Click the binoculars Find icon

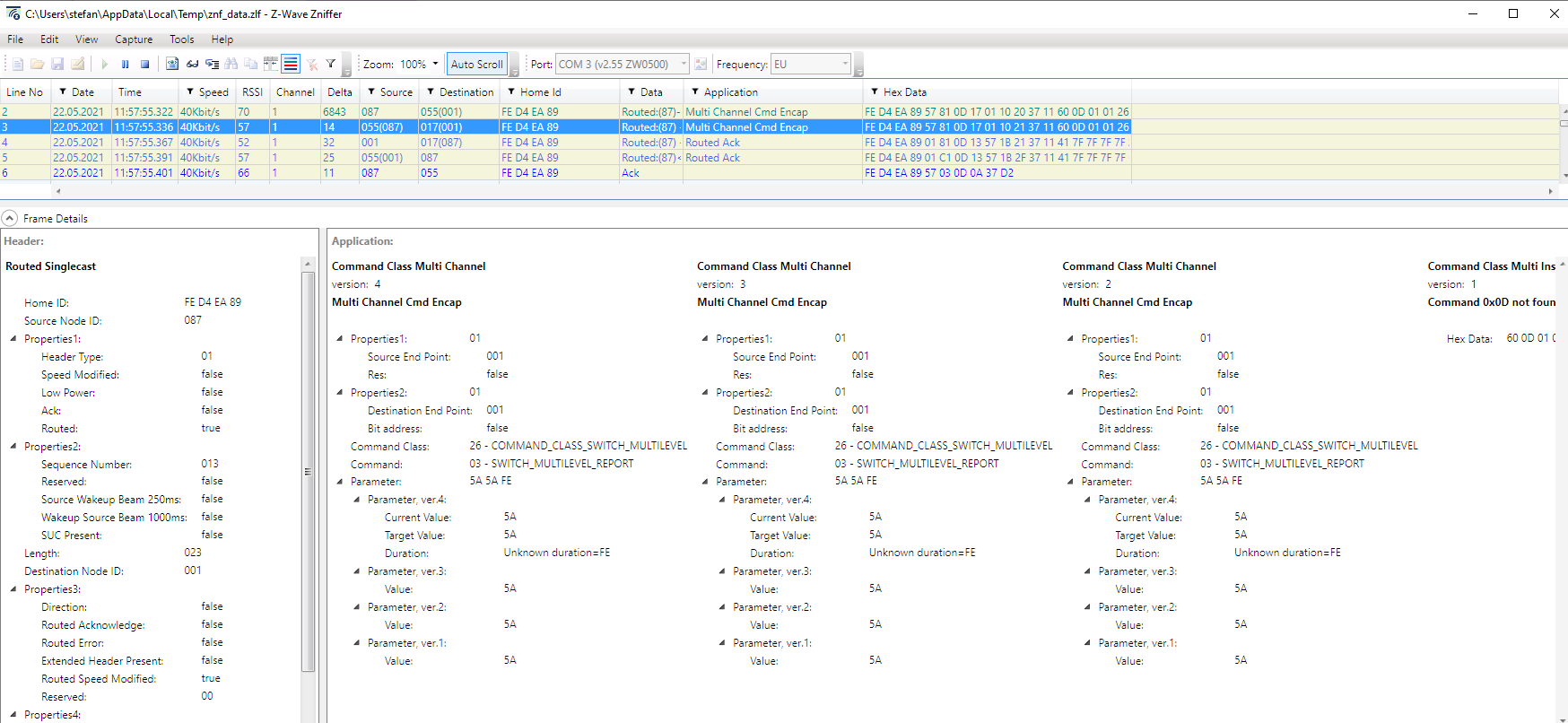tap(231, 65)
